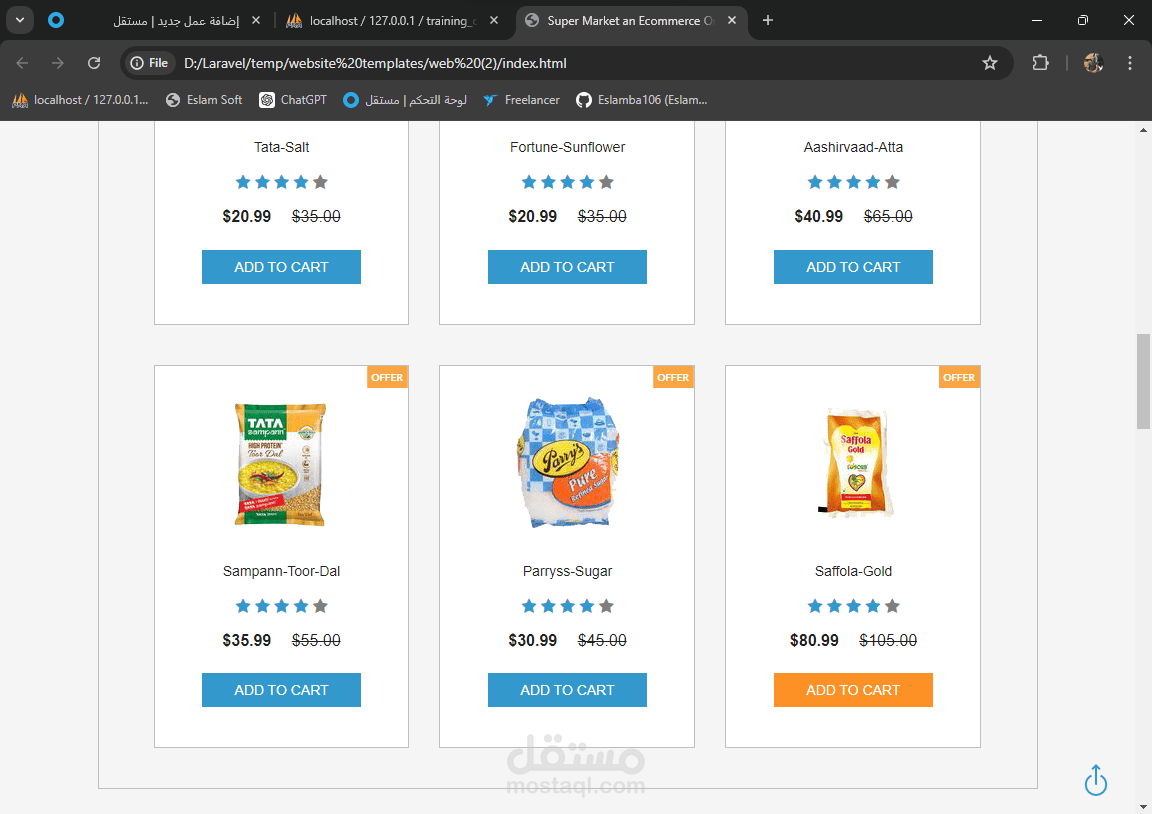
Task: Click the Sampann Toor Dal product image
Action: (x=280, y=464)
